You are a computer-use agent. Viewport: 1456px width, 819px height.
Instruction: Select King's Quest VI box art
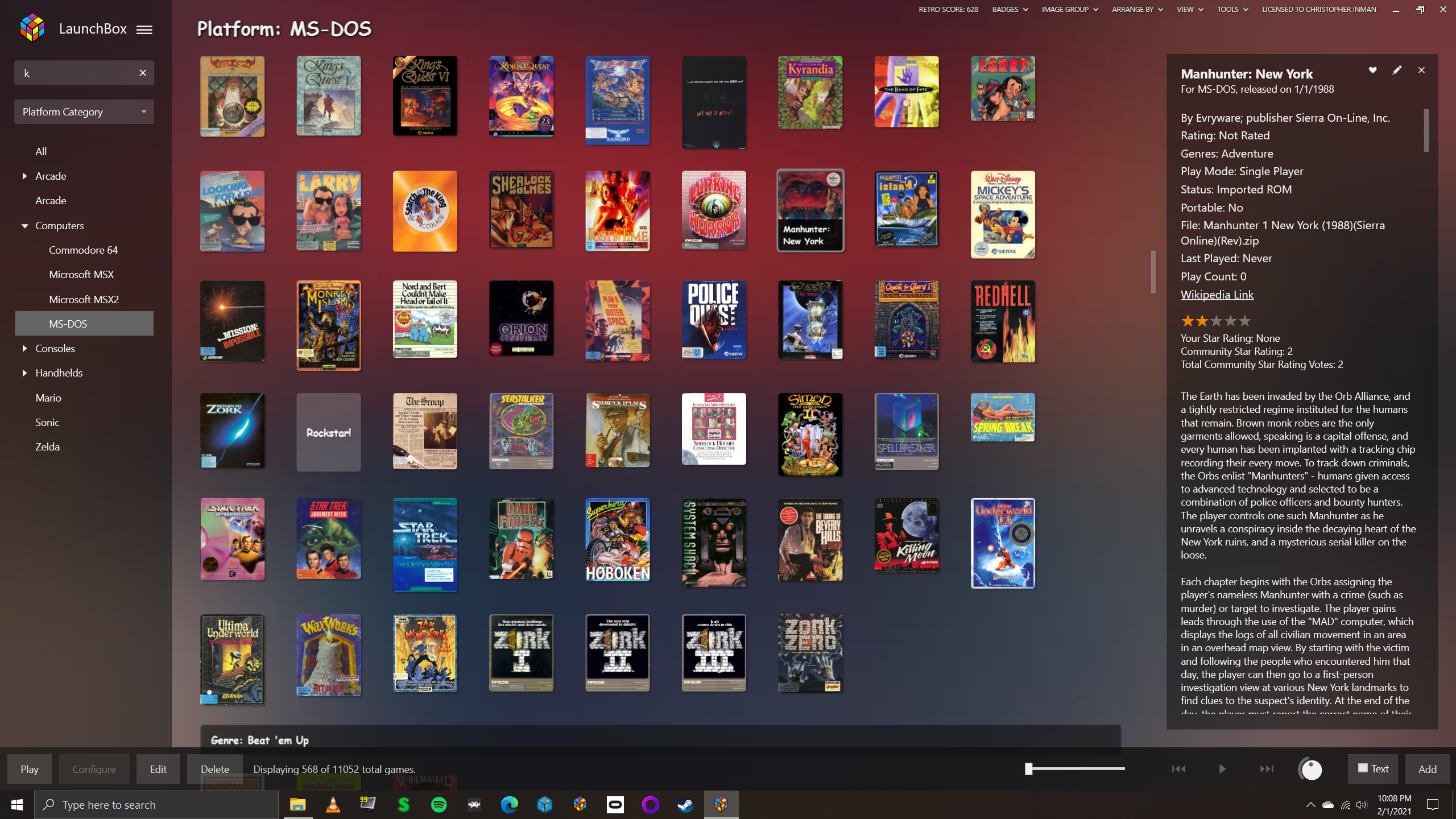425,96
